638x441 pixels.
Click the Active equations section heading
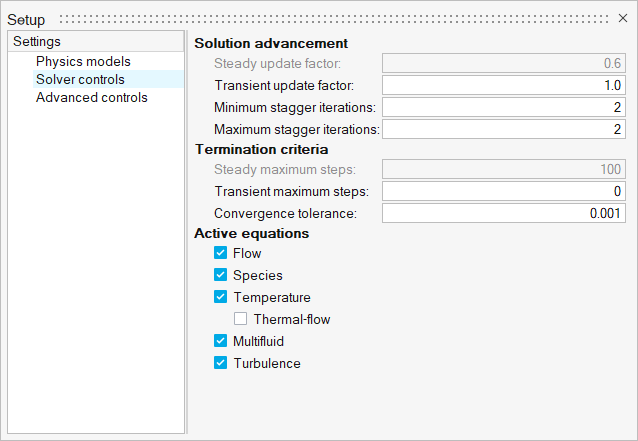click(x=251, y=233)
